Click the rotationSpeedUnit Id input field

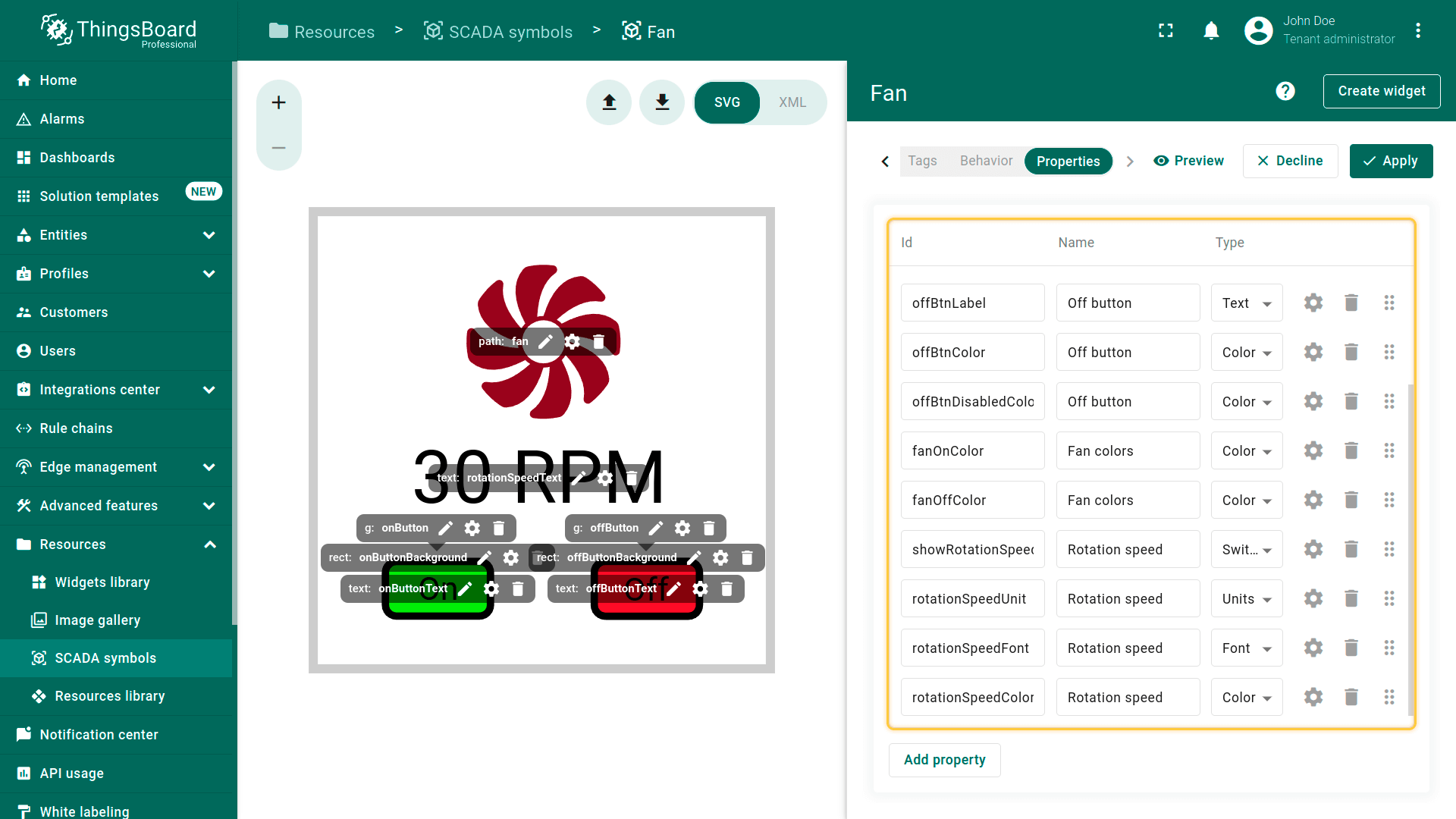coord(972,599)
